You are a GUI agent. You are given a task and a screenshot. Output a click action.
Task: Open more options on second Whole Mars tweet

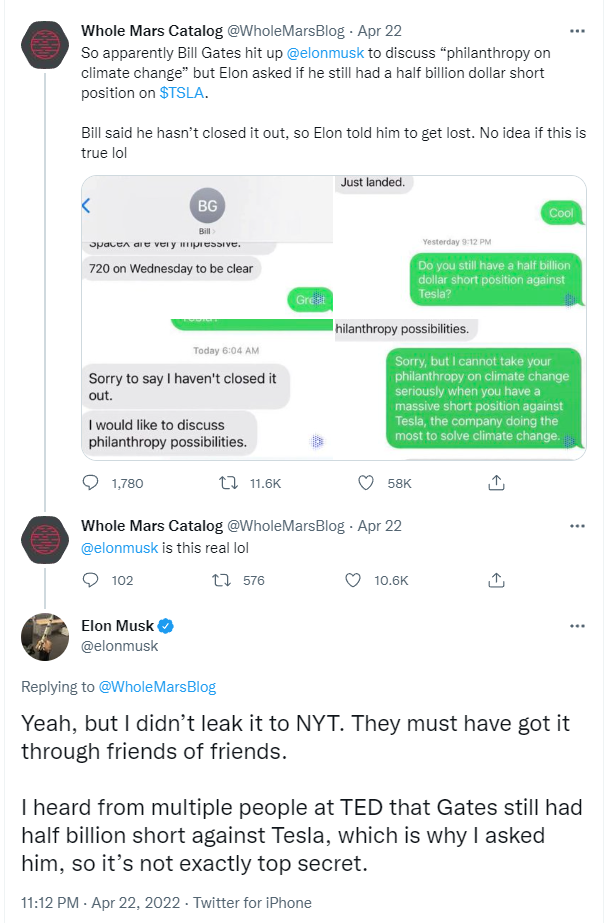pyautogui.click(x=577, y=525)
